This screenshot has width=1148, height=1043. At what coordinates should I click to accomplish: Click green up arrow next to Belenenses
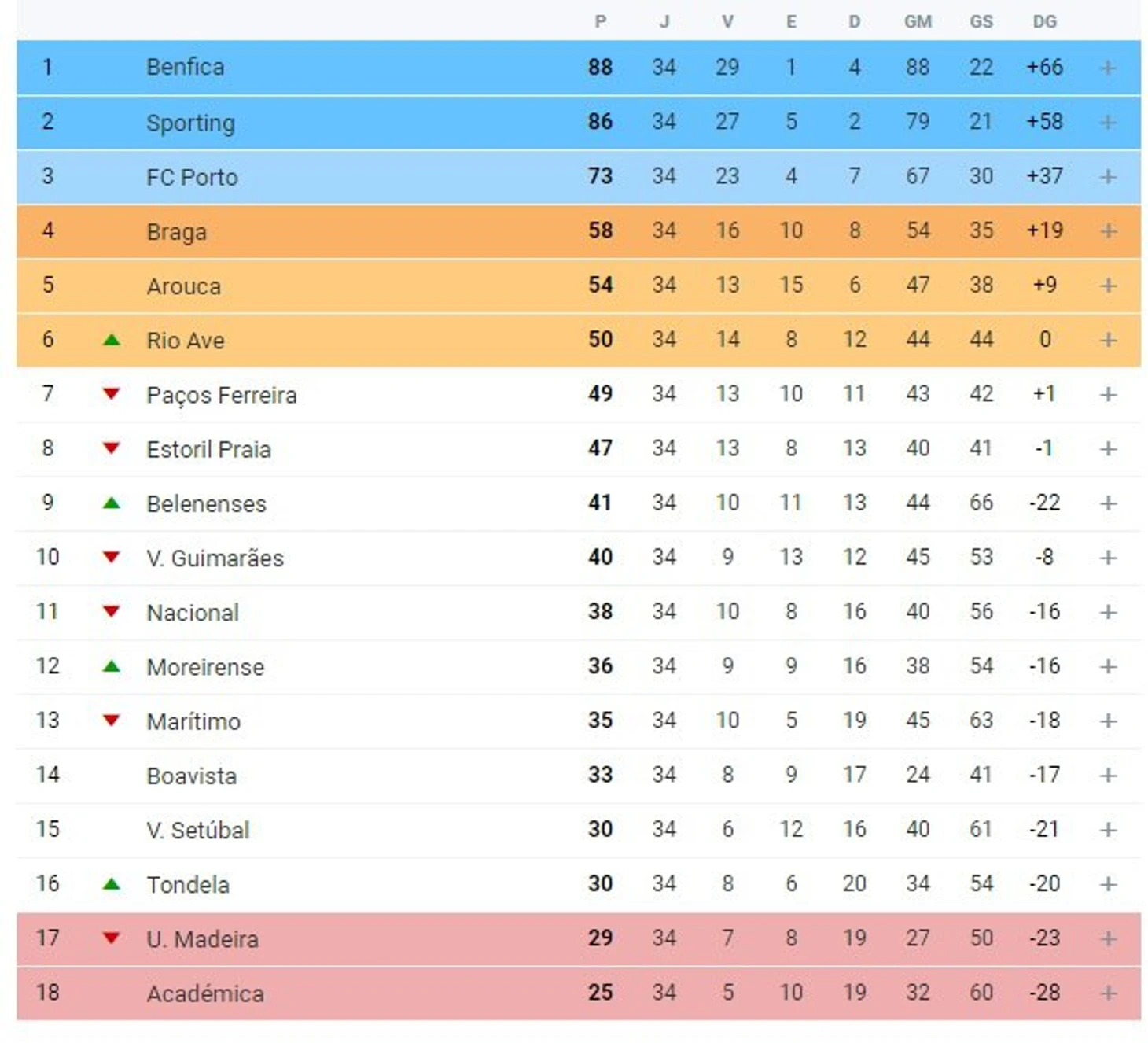click(112, 503)
